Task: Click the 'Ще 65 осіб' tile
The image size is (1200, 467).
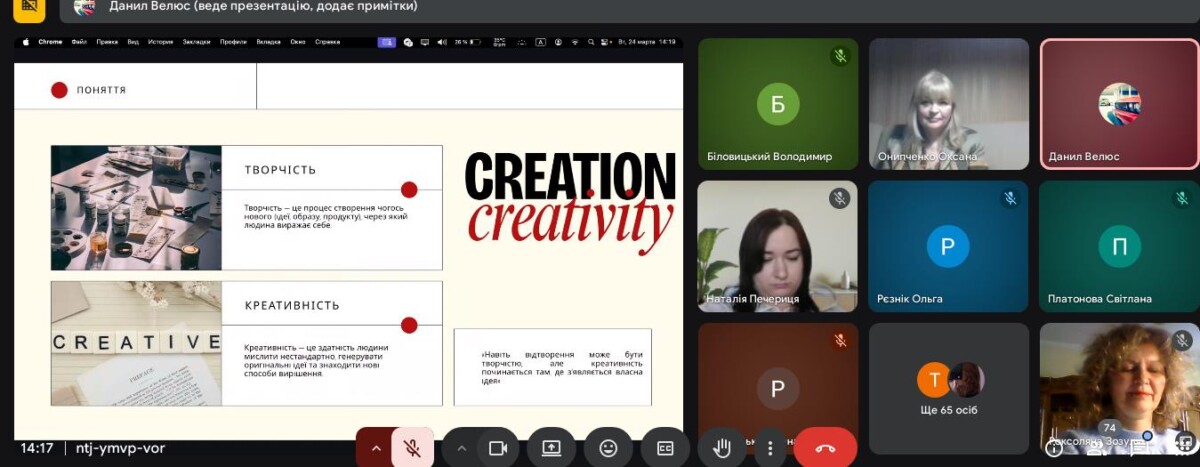Action: (949, 388)
